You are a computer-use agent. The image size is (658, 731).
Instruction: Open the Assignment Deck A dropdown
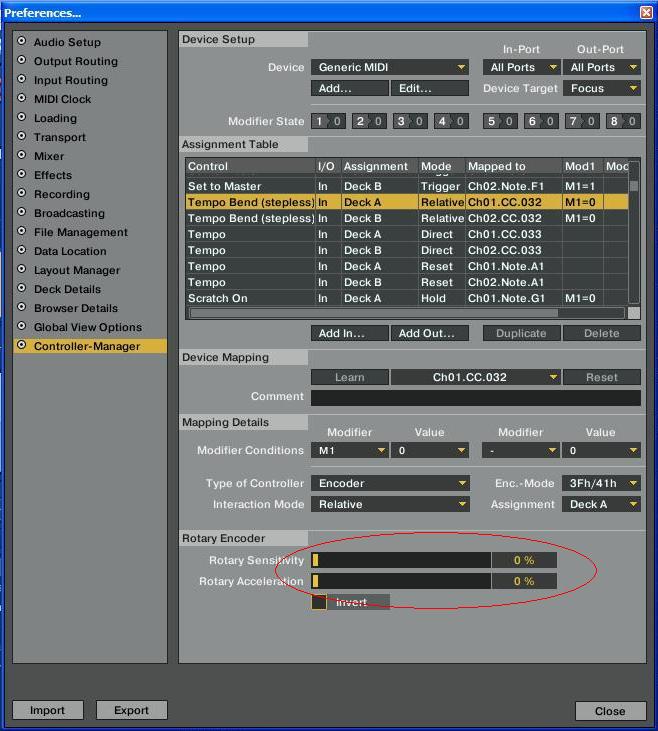(x=602, y=504)
